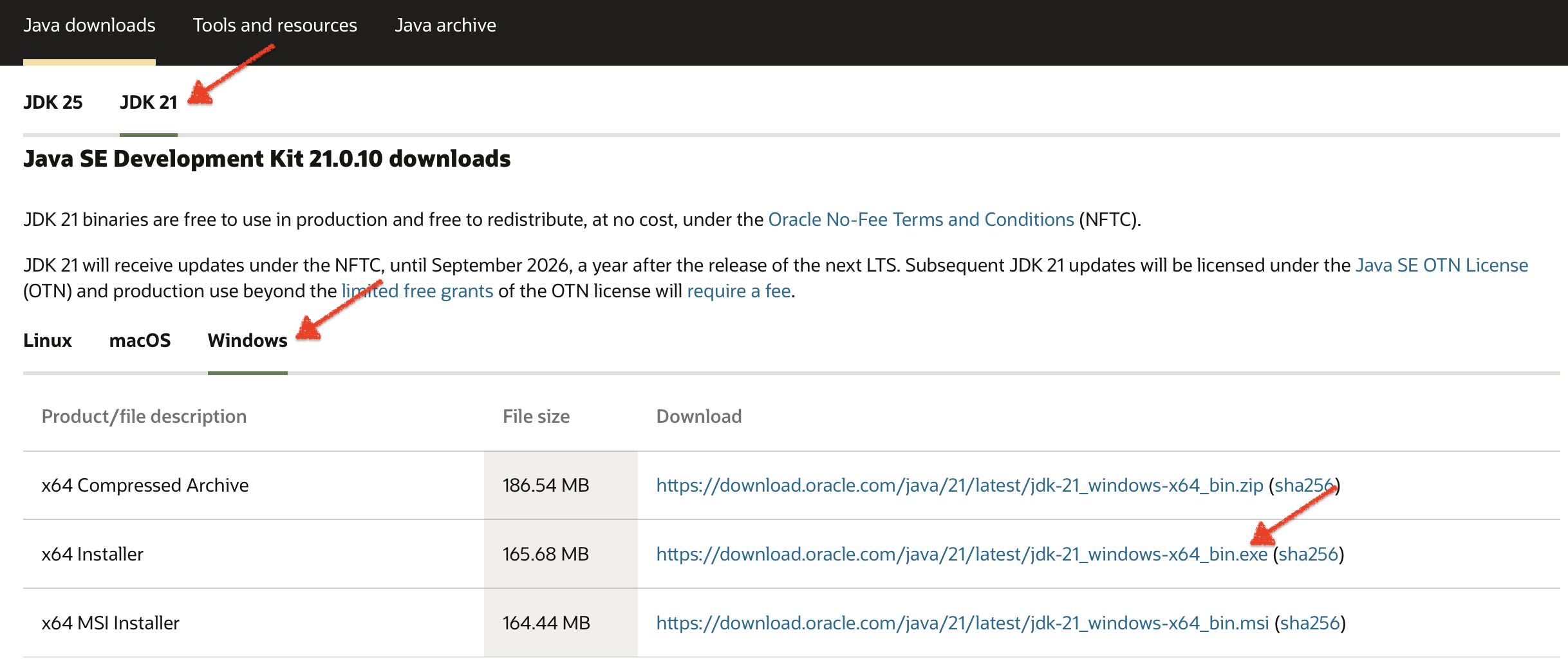Screen dimensions: 1568x668
Task: View sha256 checksum for the MSI installer
Action: pos(1310,622)
